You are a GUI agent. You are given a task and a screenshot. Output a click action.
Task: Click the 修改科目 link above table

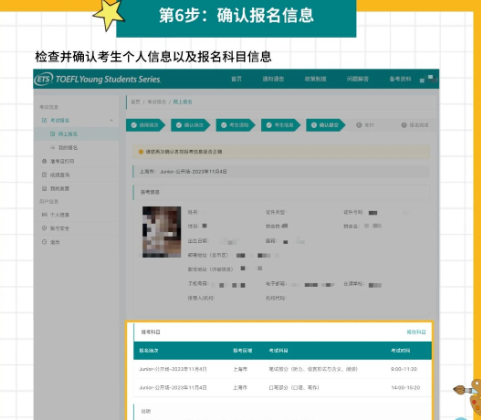pyautogui.click(x=416, y=332)
